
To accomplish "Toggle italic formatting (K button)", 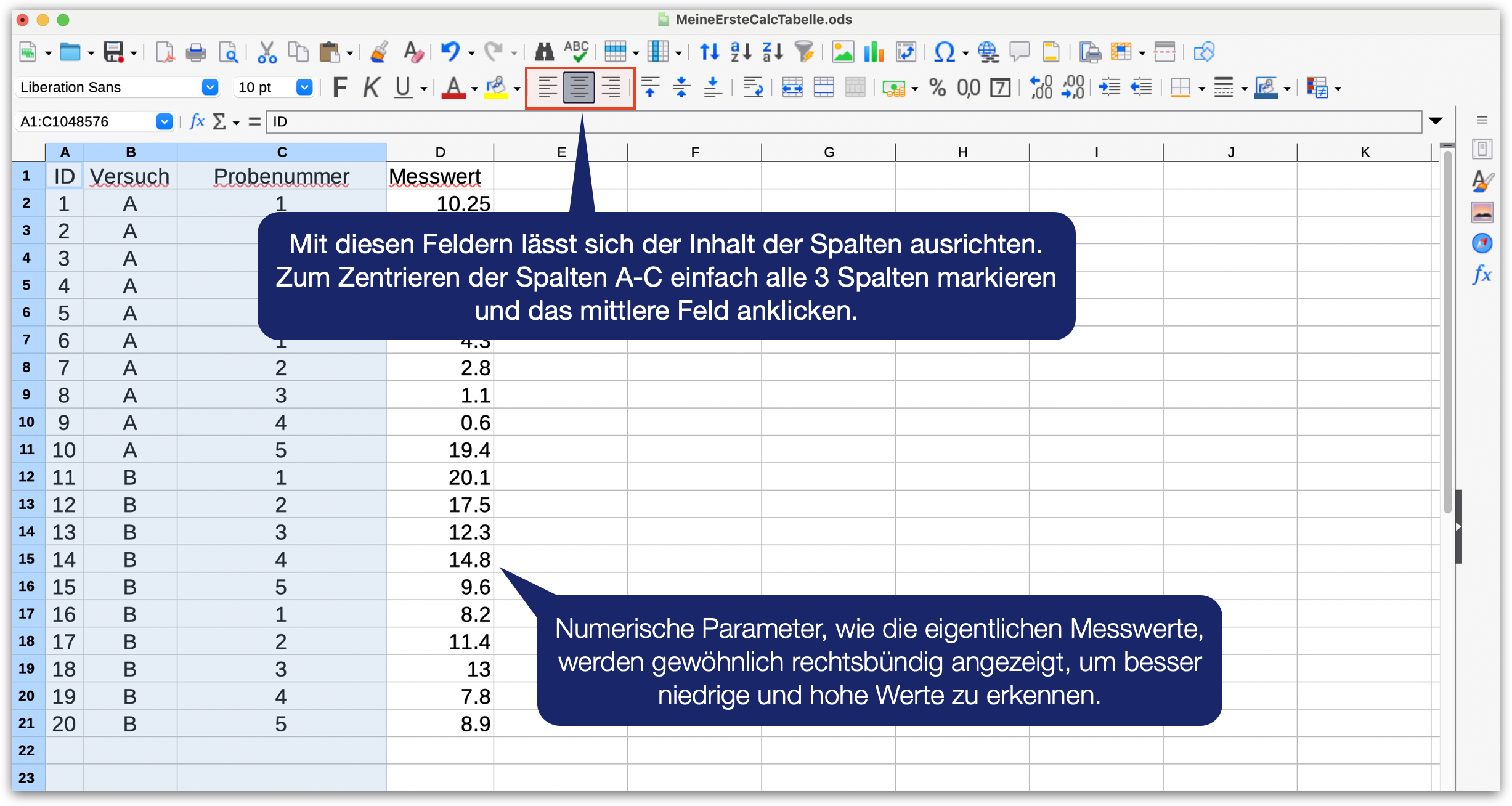I will tap(371, 88).
